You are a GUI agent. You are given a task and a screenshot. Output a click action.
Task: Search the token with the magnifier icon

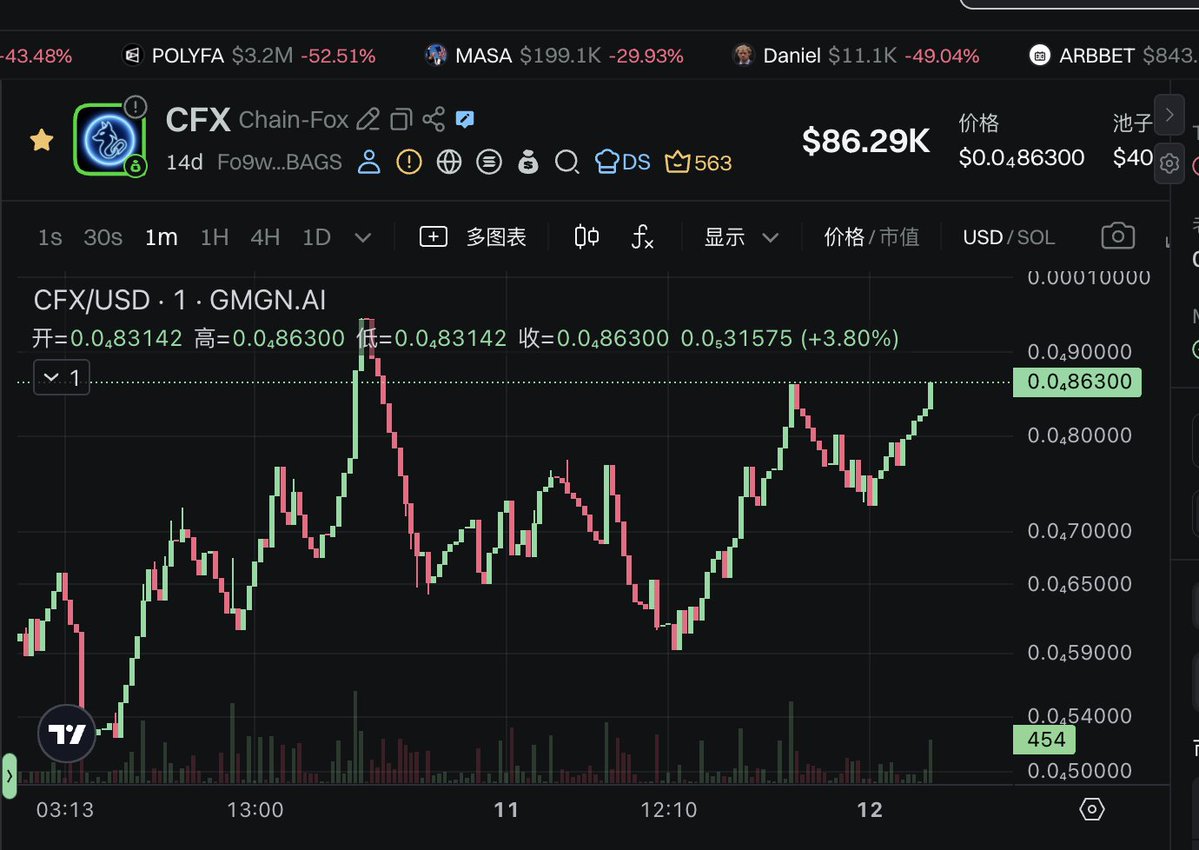click(x=567, y=162)
